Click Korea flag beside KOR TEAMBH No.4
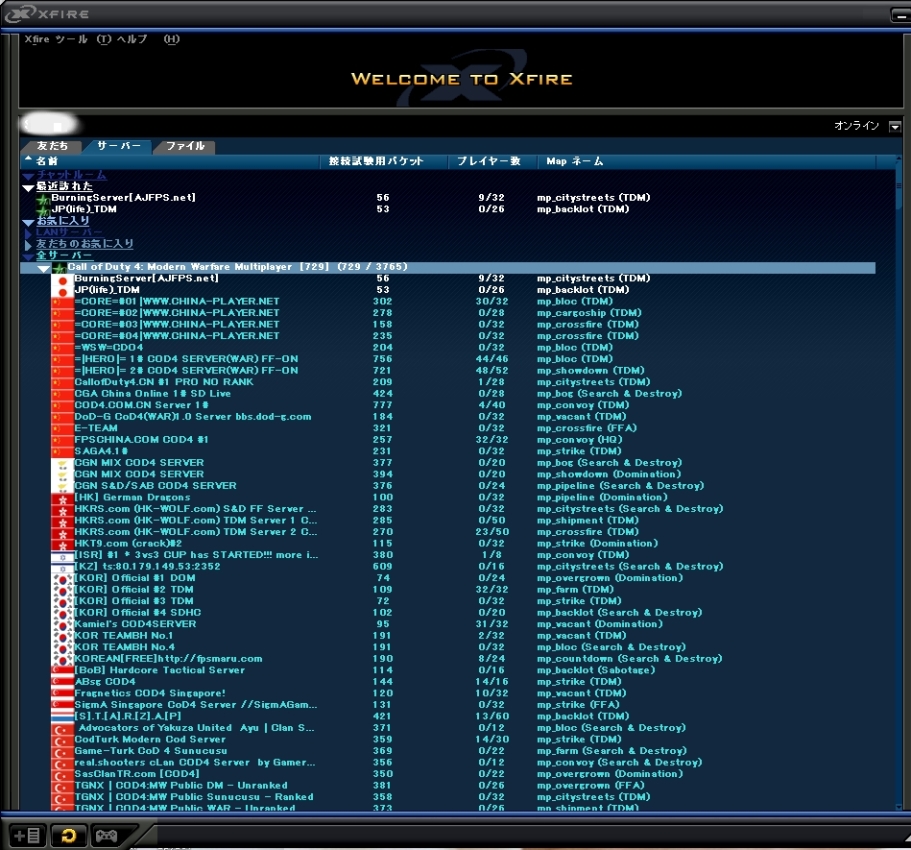 coord(62,647)
